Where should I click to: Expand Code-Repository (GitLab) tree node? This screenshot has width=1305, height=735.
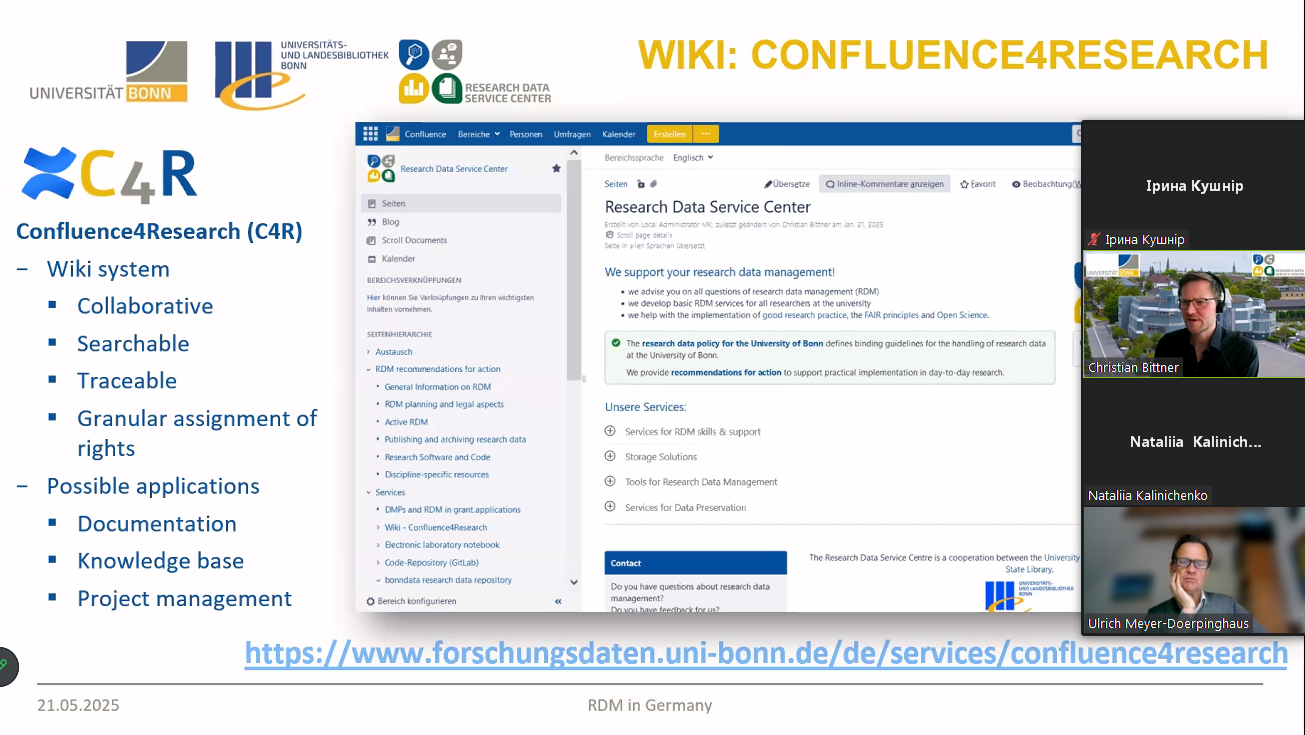tap(378, 562)
